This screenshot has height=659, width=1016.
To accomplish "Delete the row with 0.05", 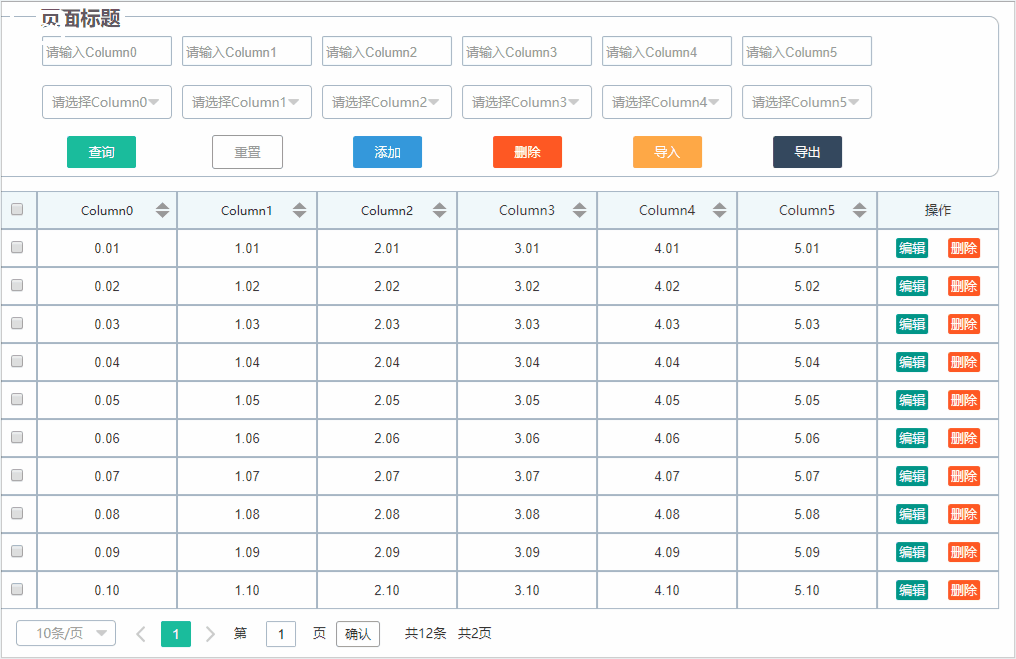I will click(964, 400).
